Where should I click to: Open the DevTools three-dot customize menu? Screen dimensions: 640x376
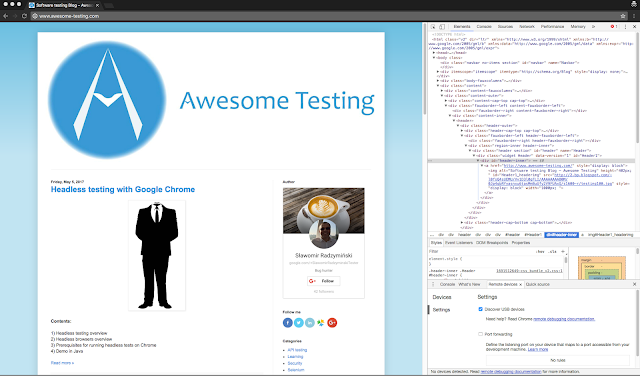tap(625, 27)
